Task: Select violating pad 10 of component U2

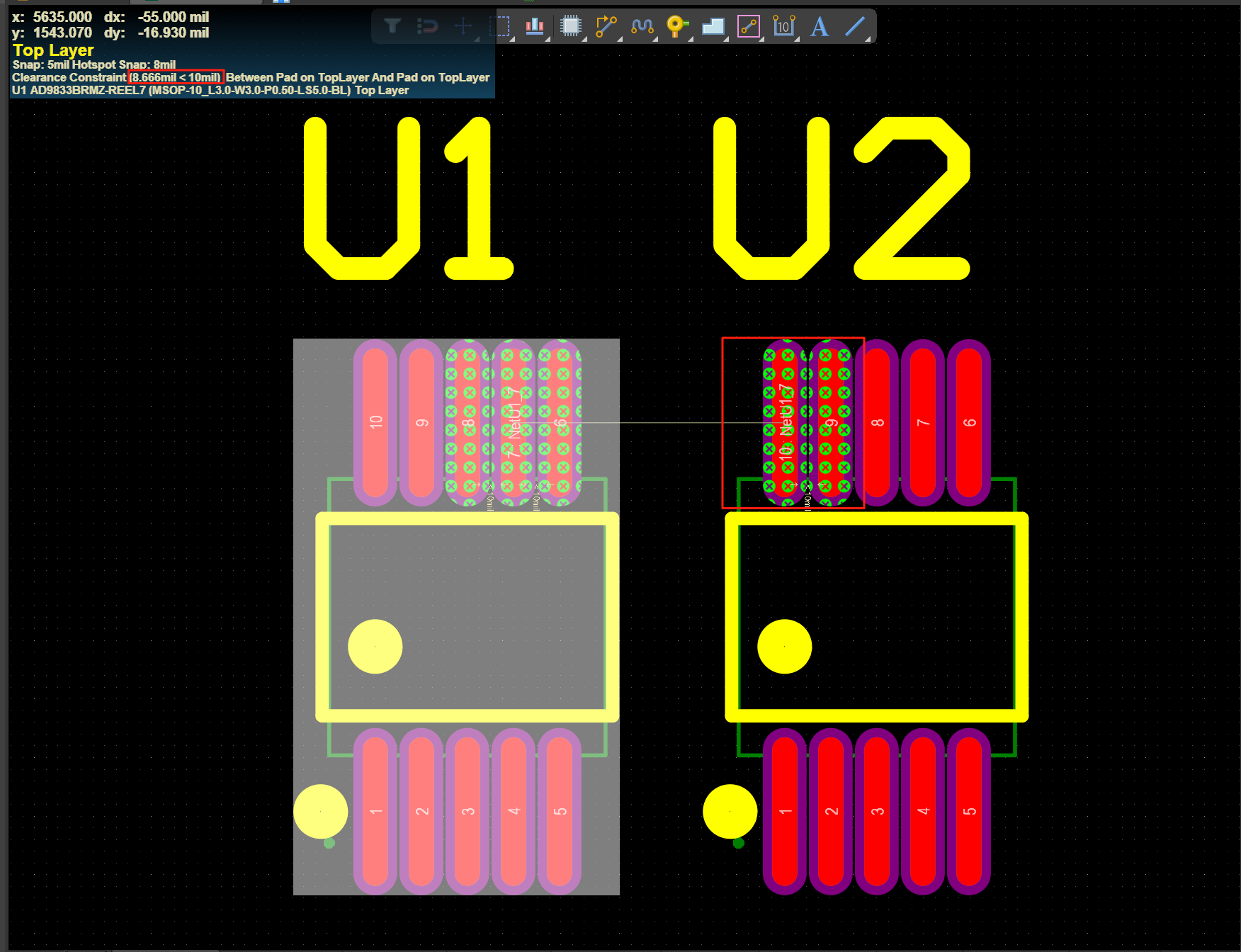Action: click(x=785, y=423)
